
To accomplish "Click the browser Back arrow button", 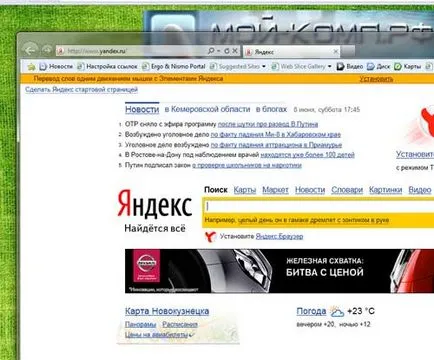I will click(x=30, y=51).
